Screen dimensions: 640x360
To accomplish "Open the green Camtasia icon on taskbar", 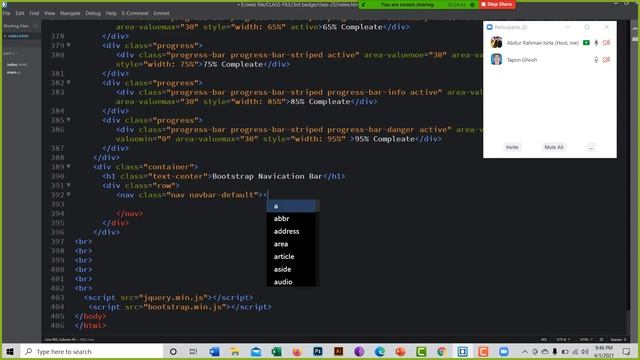I will click(x=421, y=351).
